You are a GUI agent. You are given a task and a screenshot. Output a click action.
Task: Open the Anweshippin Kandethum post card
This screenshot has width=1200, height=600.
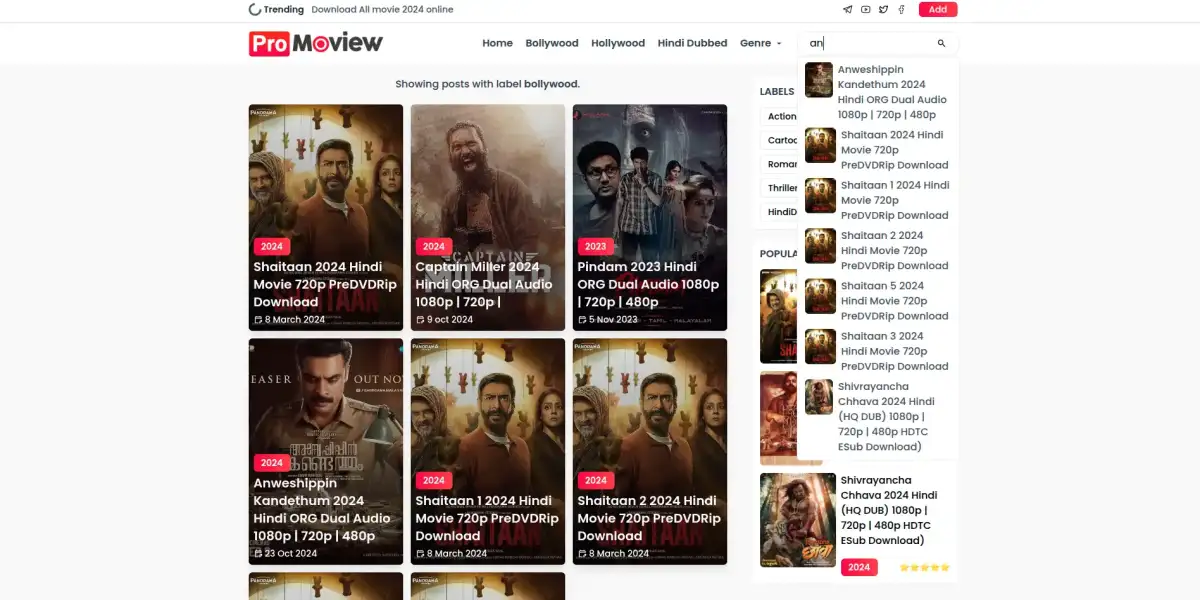coord(326,452)
